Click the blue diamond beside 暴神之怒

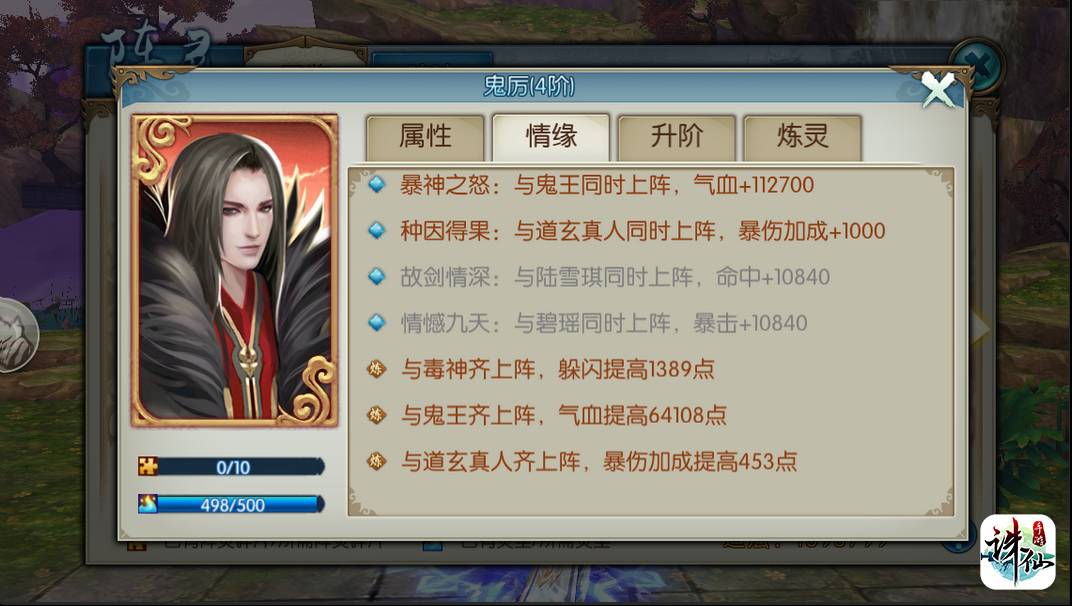click(377, 185)
